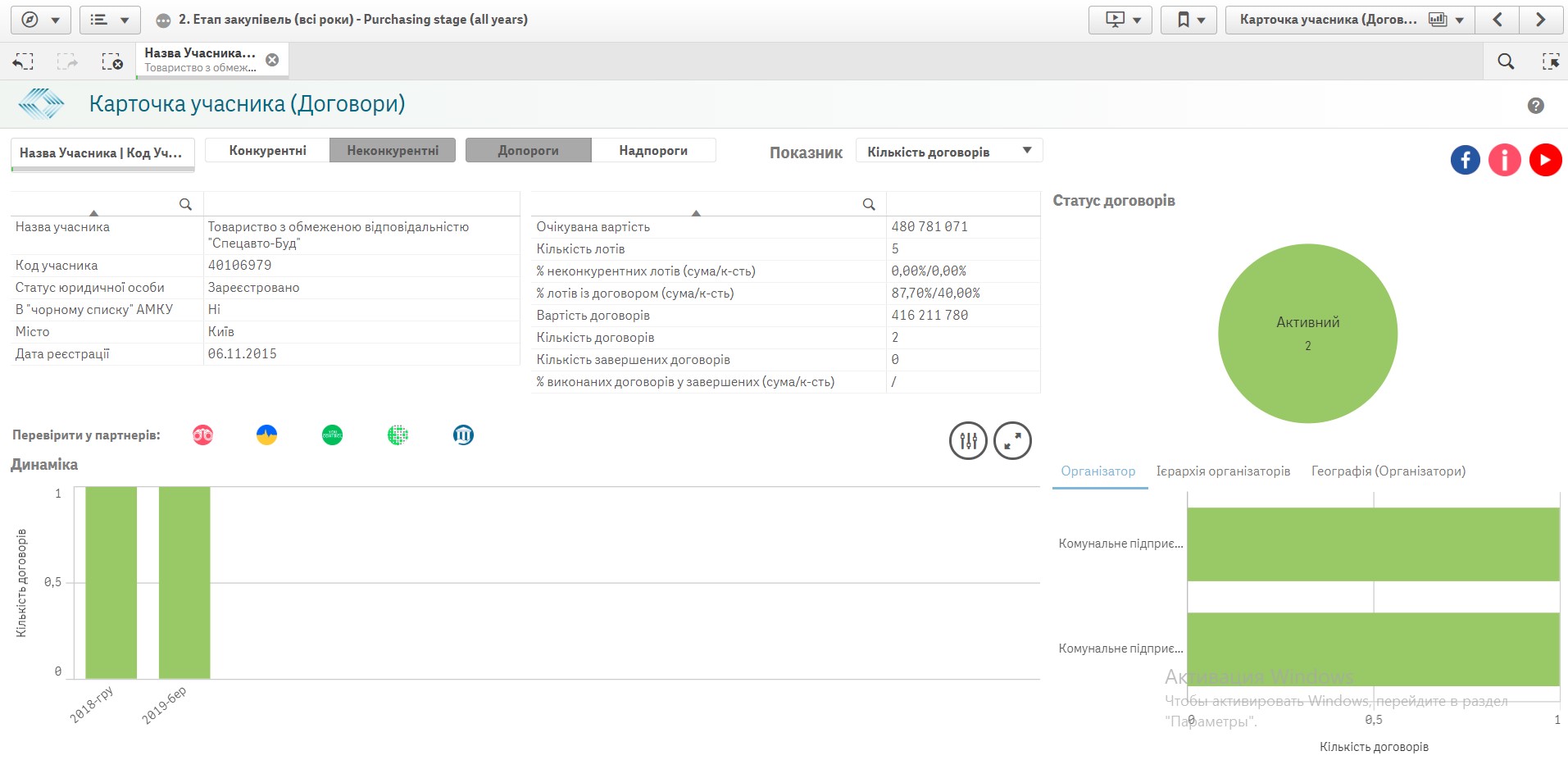The height and width of the screenshot is (760, 1568).
Task: Click the Facebook share icon
Action: tap(1465, 160)
